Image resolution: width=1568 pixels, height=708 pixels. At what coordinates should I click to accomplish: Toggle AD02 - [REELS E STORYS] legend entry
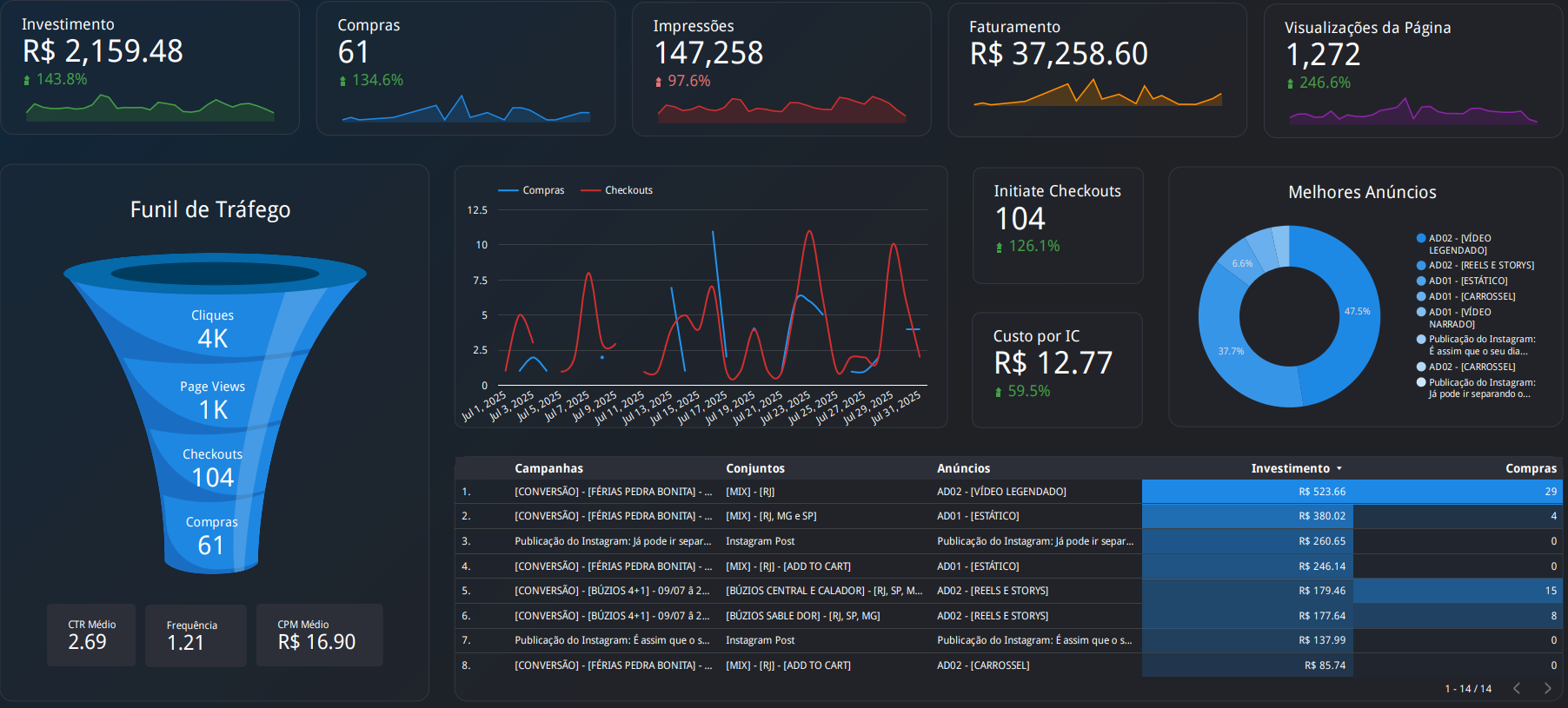(1481, 266)
